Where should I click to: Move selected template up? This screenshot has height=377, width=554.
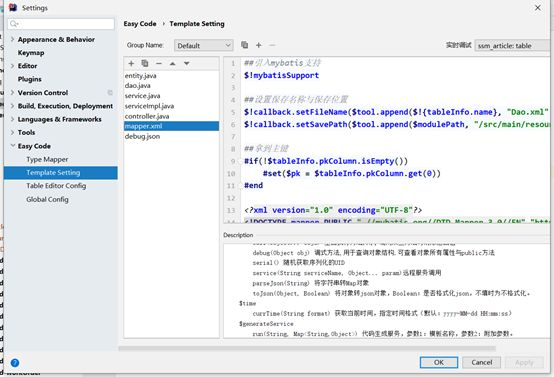pos(172,64)
